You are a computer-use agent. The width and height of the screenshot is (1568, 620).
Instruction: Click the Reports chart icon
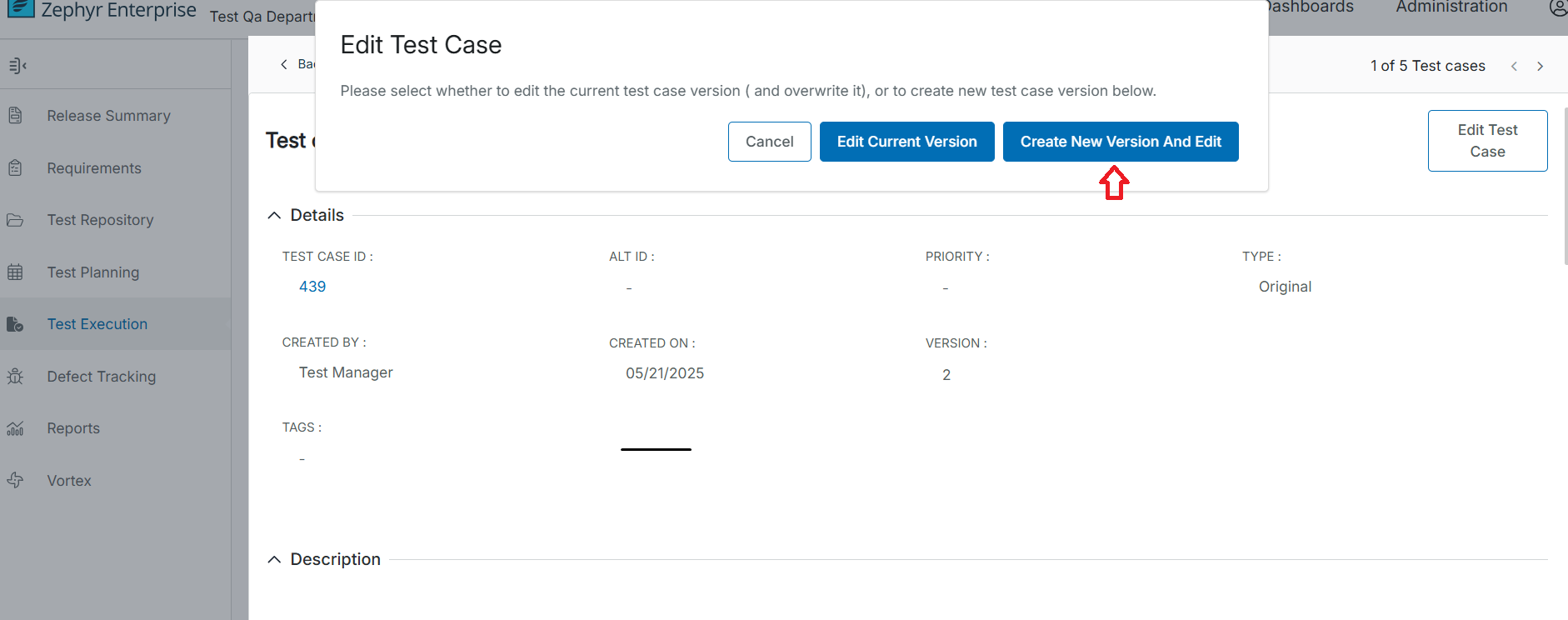coord(15,428)
